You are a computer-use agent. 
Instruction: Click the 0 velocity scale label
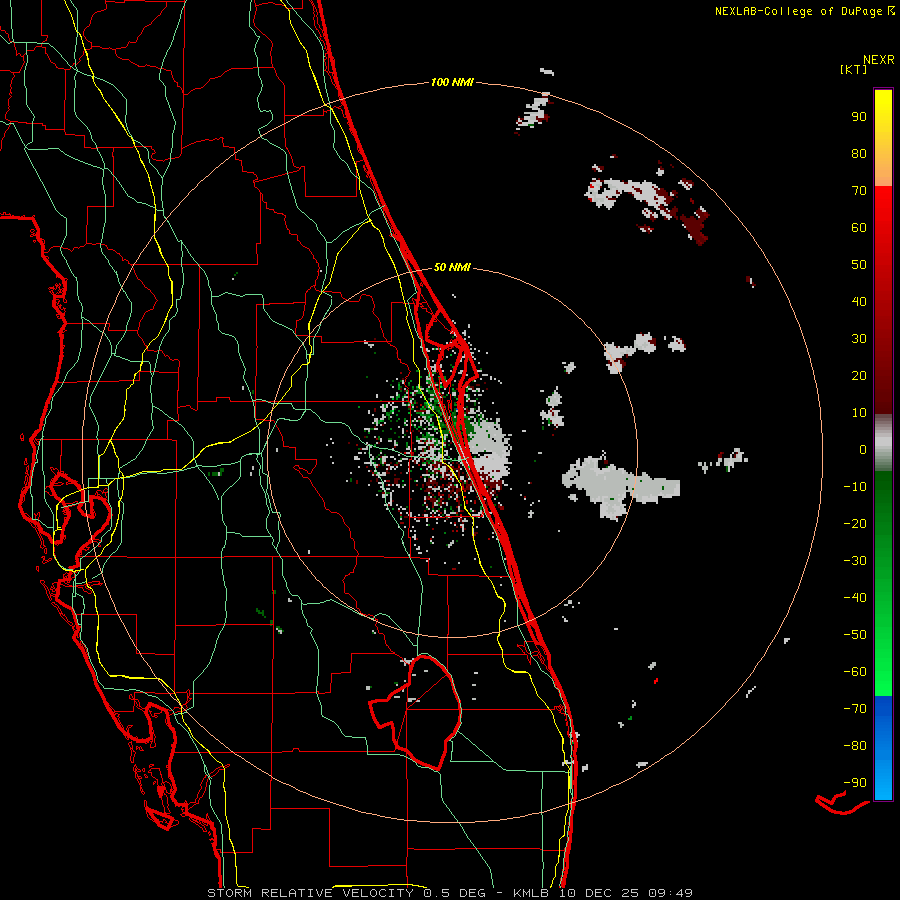point(863,449)
